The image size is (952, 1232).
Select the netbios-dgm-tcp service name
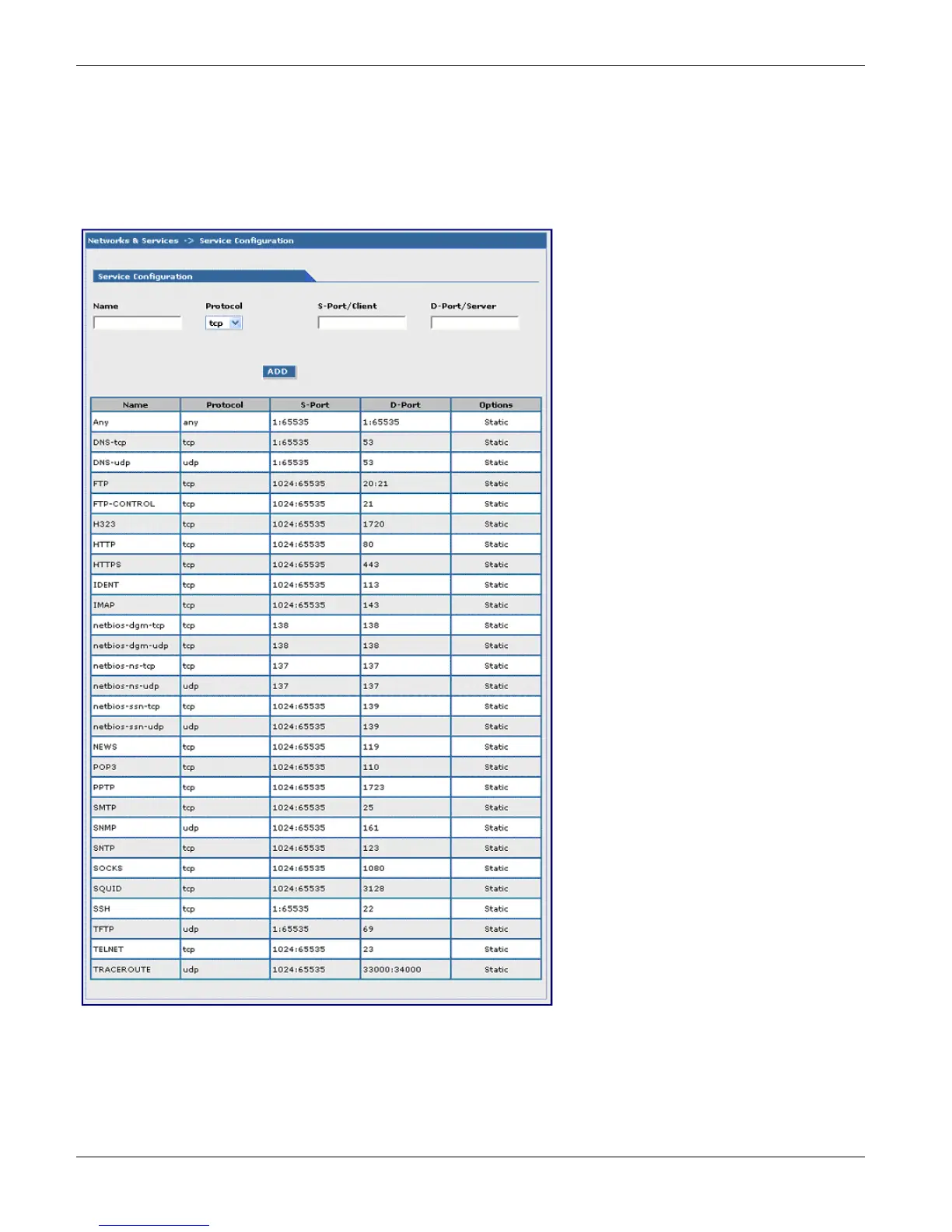pyautogui.click(x=129, y=625)
